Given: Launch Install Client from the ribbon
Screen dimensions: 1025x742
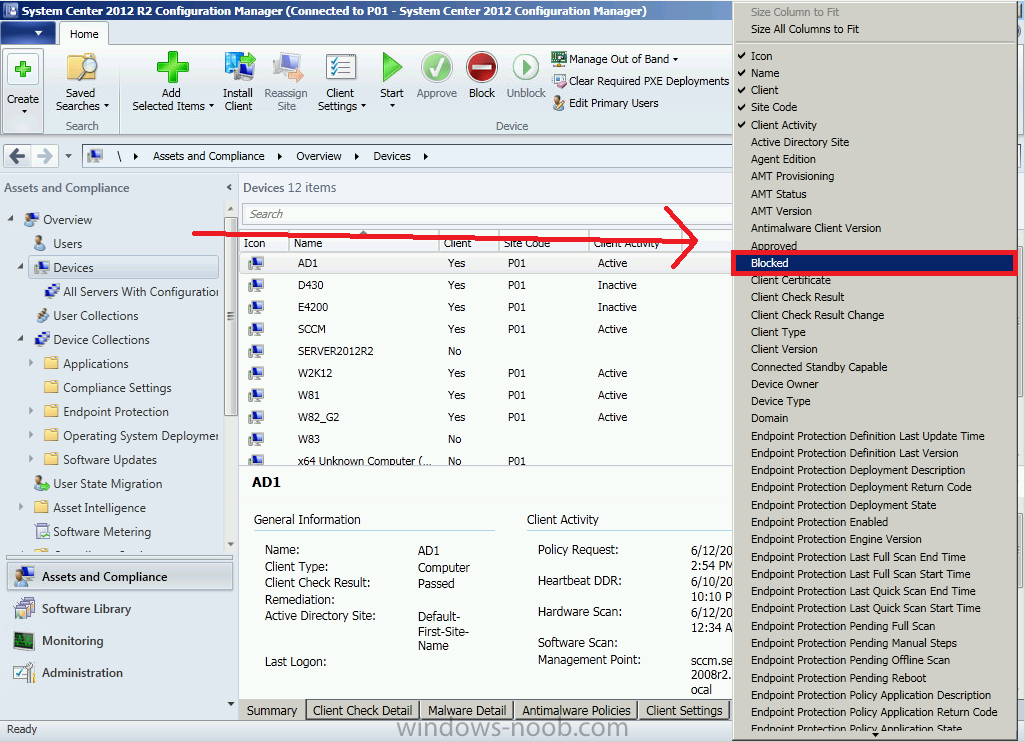Looking at the screenshot, I should coord(238,82).
